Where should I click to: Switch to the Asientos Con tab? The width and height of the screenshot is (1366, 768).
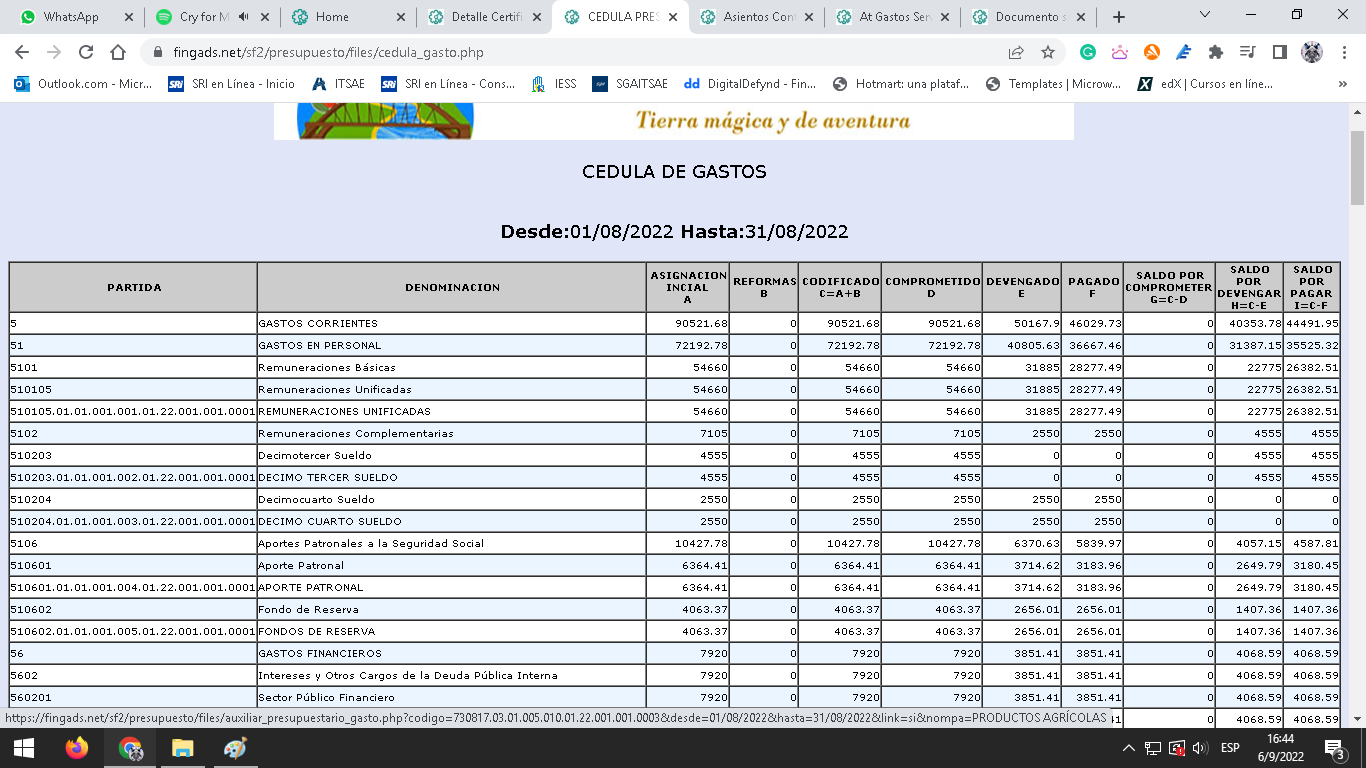click(758, 17)
